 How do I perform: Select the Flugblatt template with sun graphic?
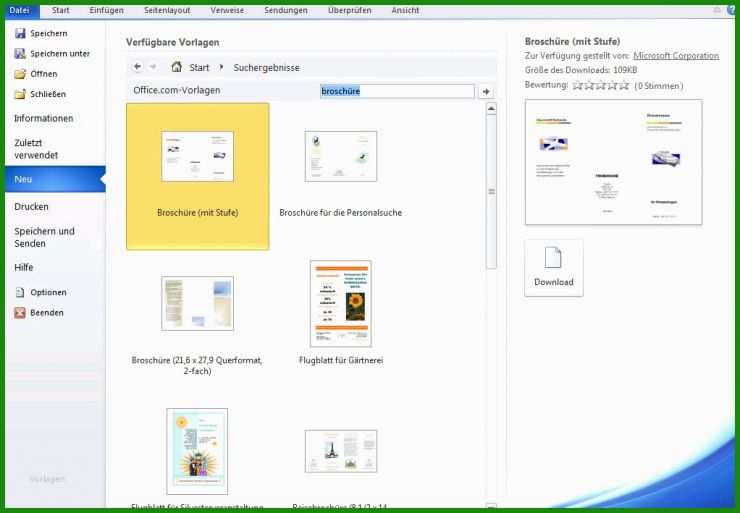pyautogui.click(x=197, y=452)
